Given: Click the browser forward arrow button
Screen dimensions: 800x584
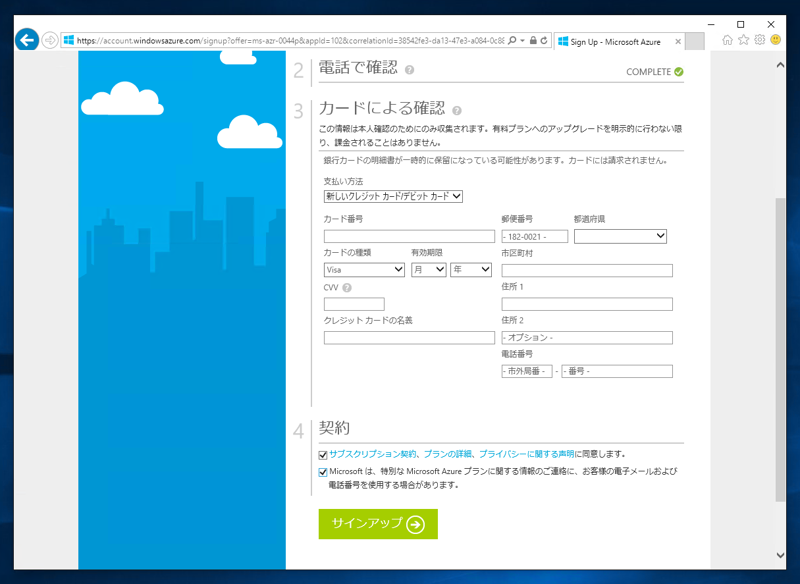Looking at the screenshot, I should tap(49, 40).
